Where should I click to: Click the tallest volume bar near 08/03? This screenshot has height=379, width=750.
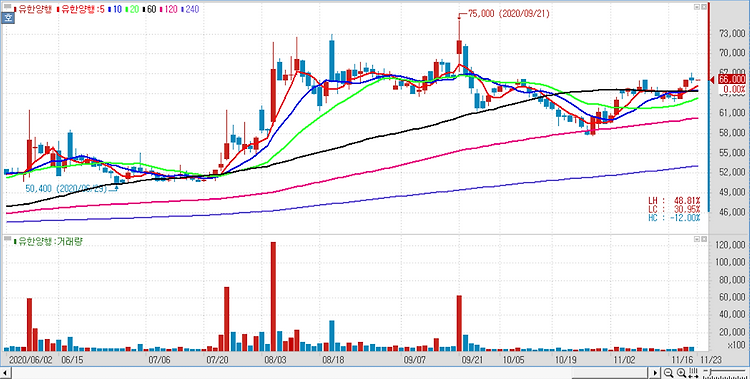coord(274,297)
